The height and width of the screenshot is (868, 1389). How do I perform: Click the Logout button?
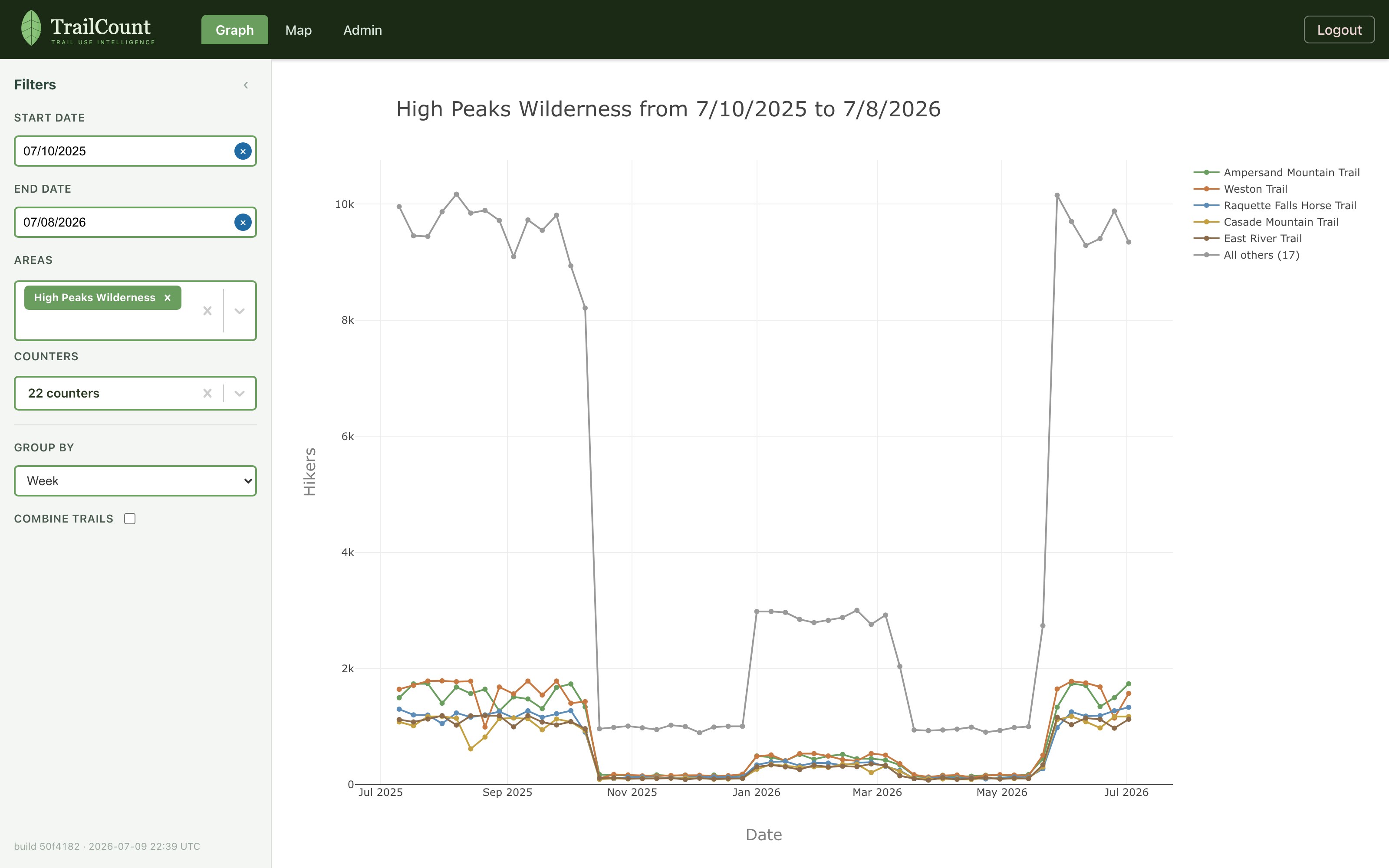tap(1339, 30)
